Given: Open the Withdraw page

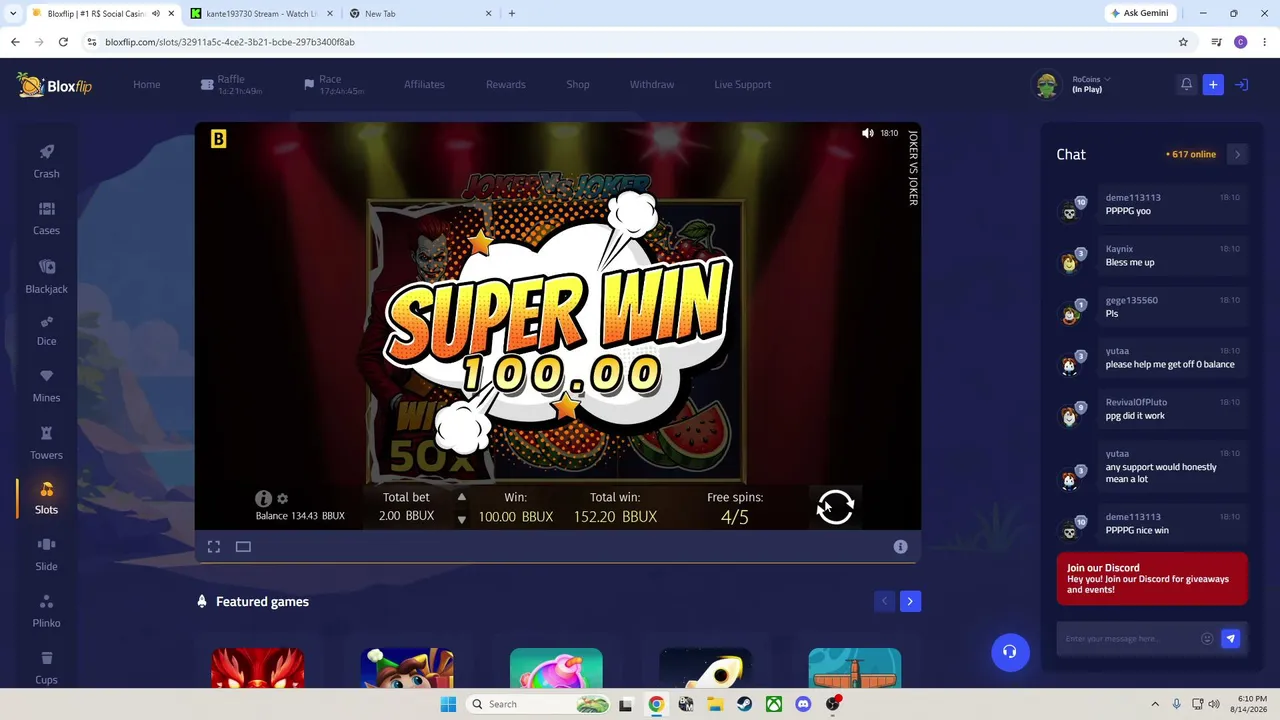Looking at the screenshot, I should 652,85.
